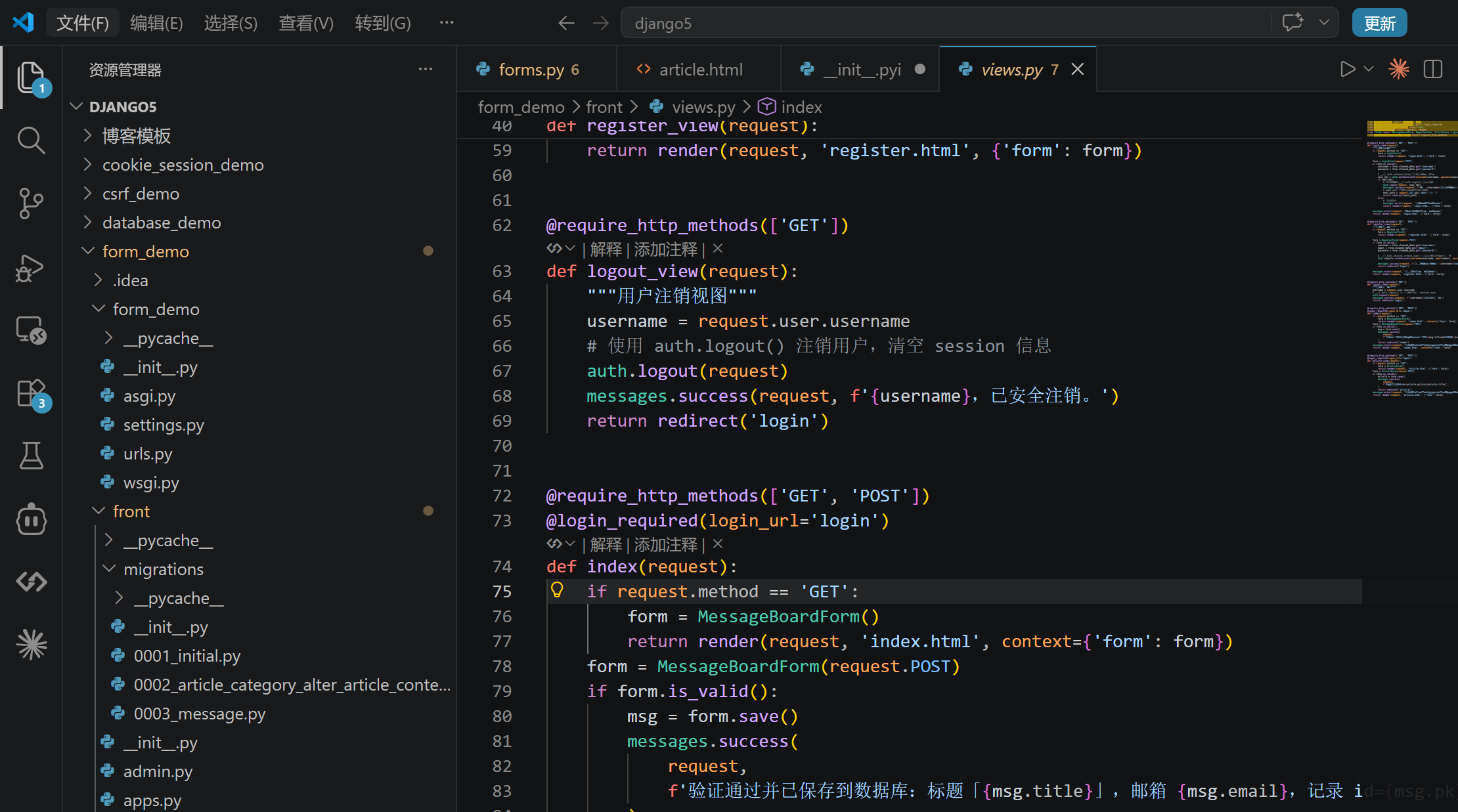Open the Testing flask view
This screenshot has height=812, width=1458.
click(x=31, y=456)
